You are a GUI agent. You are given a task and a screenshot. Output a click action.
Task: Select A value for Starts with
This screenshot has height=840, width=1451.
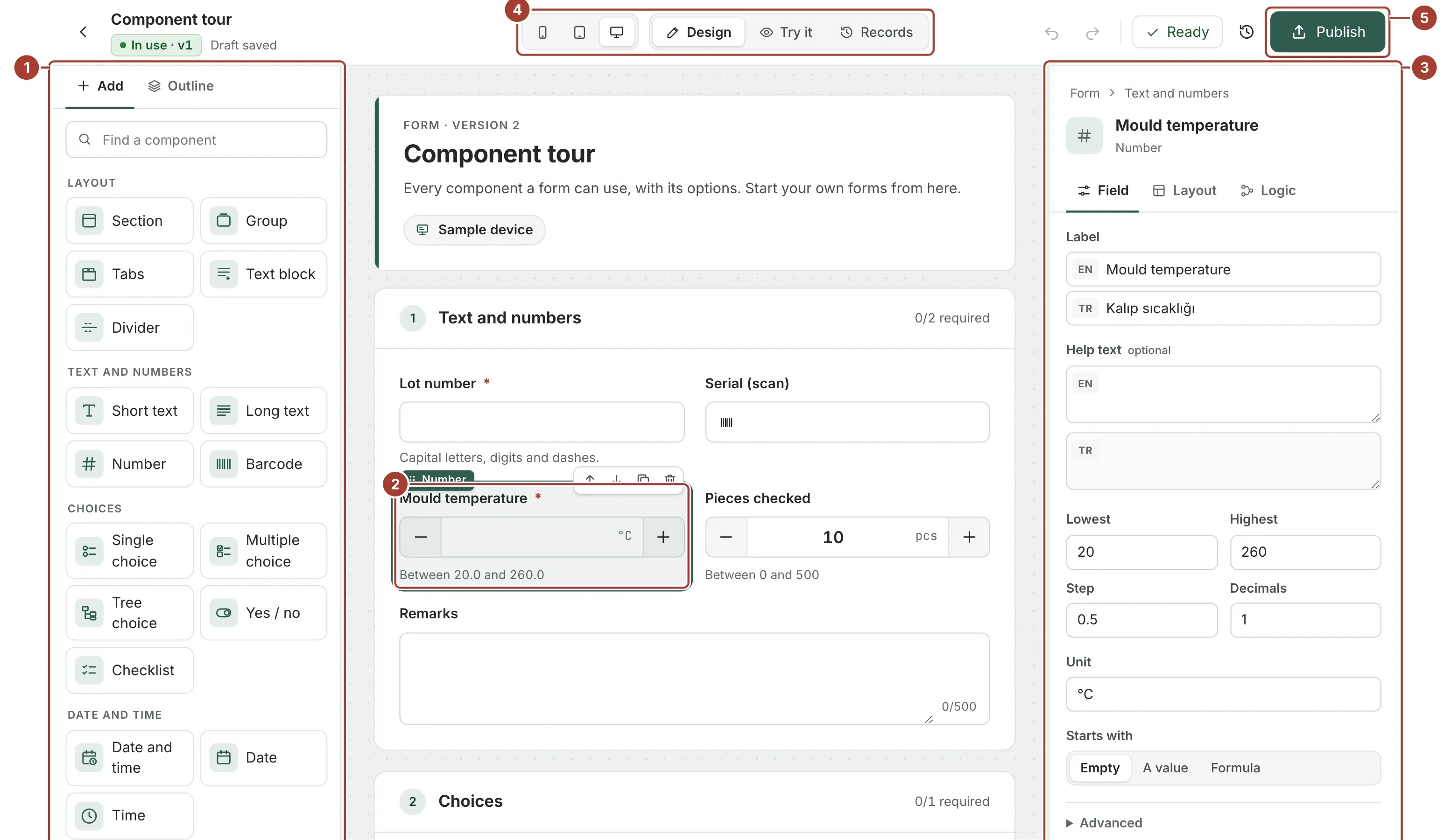(x=1165, y=768)
